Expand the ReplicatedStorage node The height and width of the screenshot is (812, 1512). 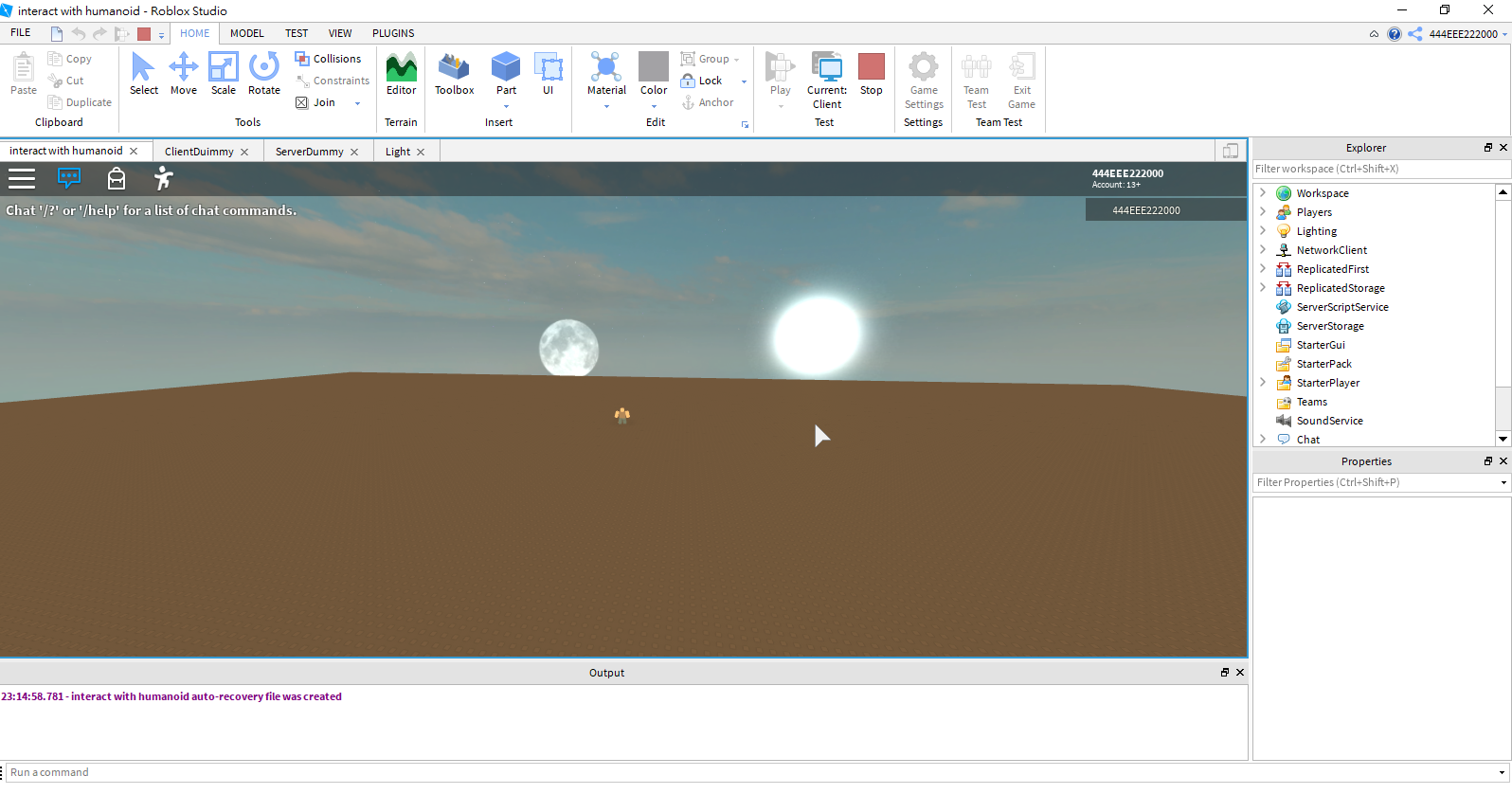click(x=1263, y=287)
